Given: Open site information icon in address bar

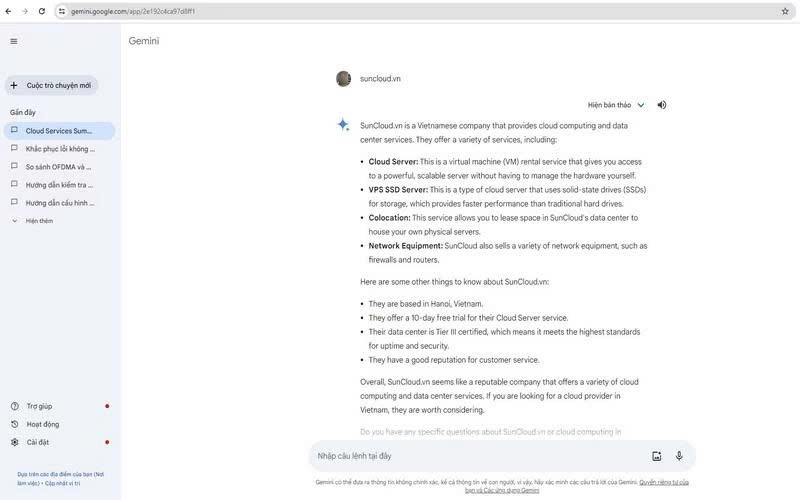Looking at the screenshot, I should pyautogui.click(x=62, y=11).
